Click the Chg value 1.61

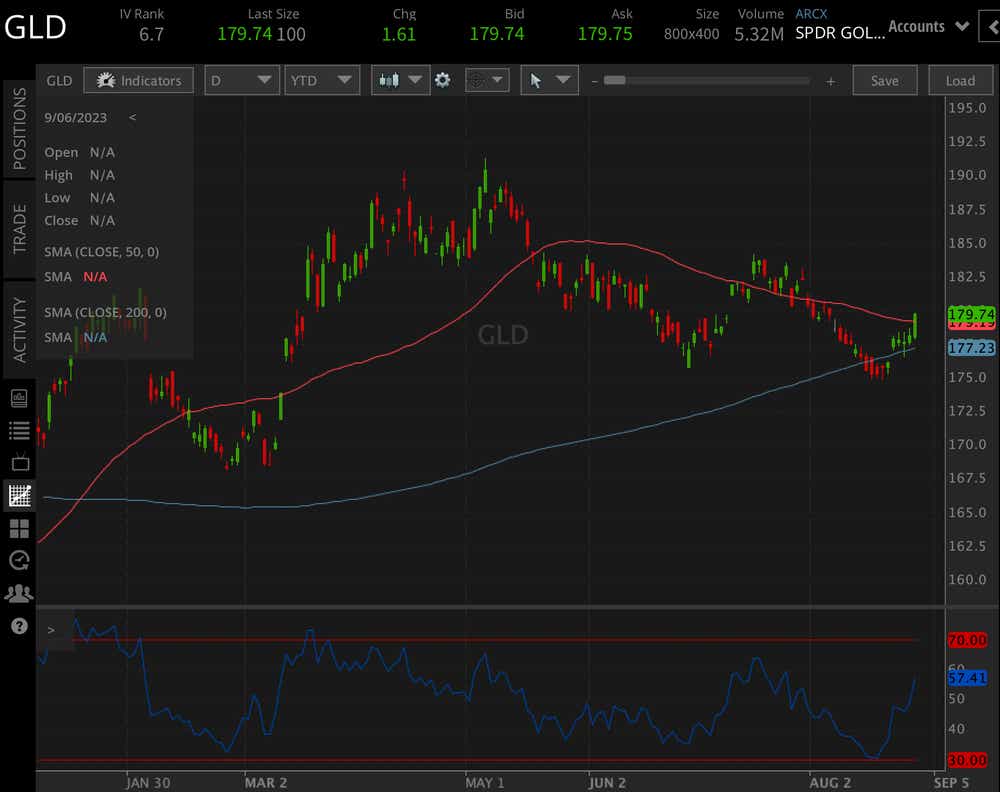399,34
